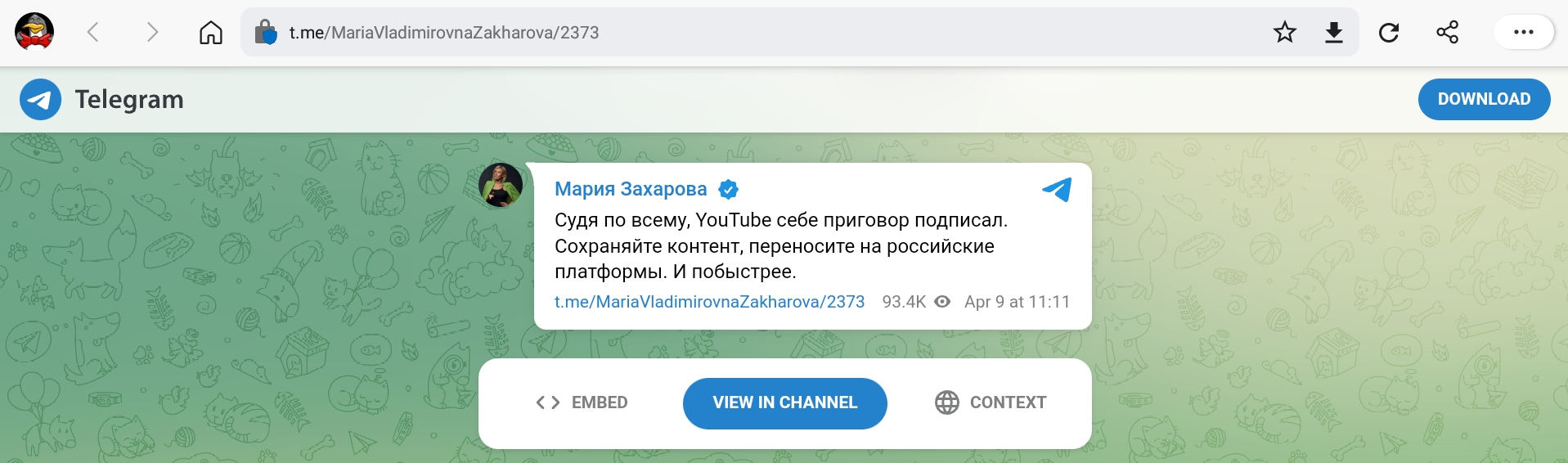Viewport: 1568px width, 463px height.
Task: Click the views eye icon
Action: (942, 302)
